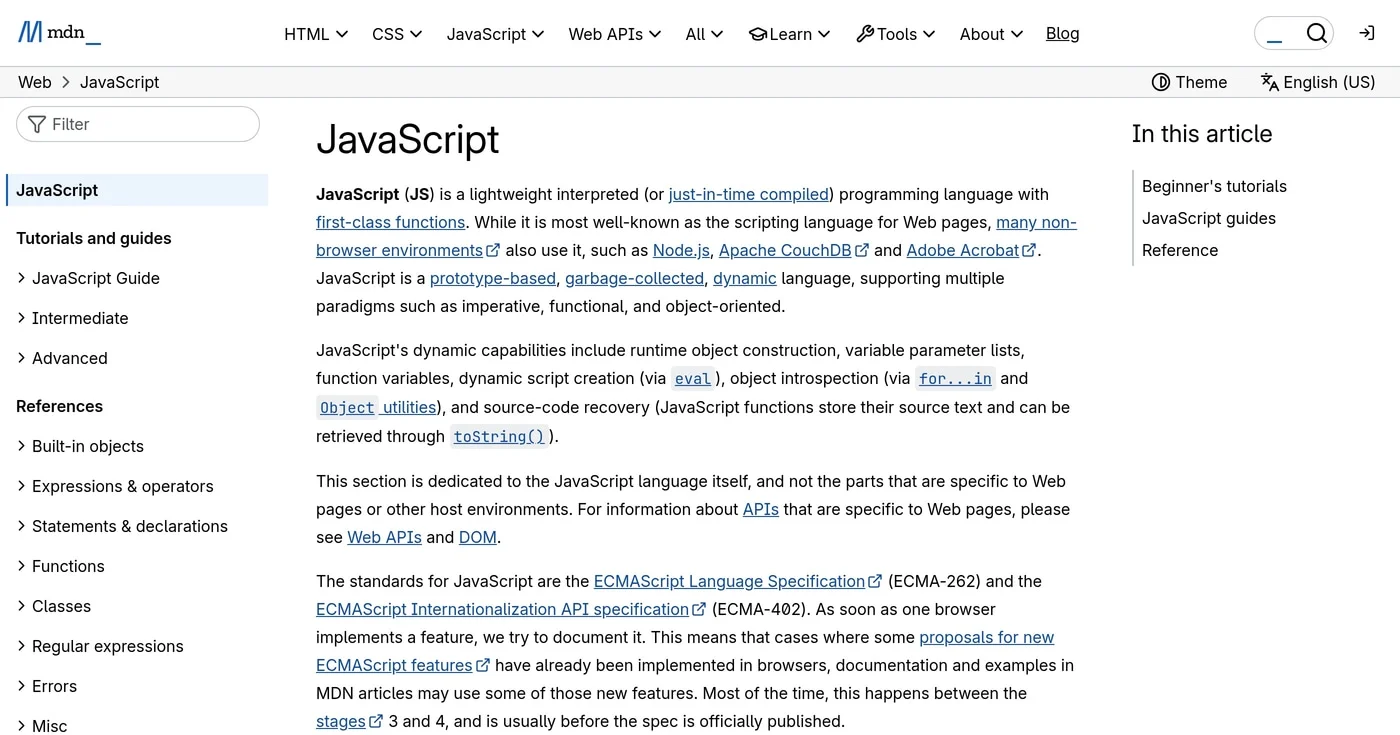Click the eval code link
The image size is (1400, 735).
693,379
